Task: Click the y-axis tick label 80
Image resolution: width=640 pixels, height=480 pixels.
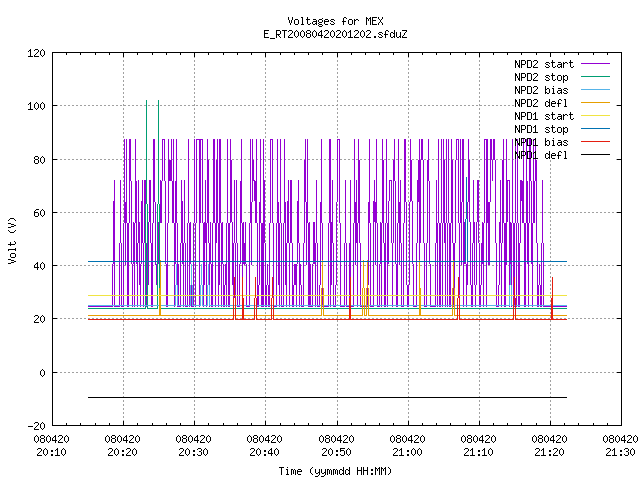Action: 39,160
